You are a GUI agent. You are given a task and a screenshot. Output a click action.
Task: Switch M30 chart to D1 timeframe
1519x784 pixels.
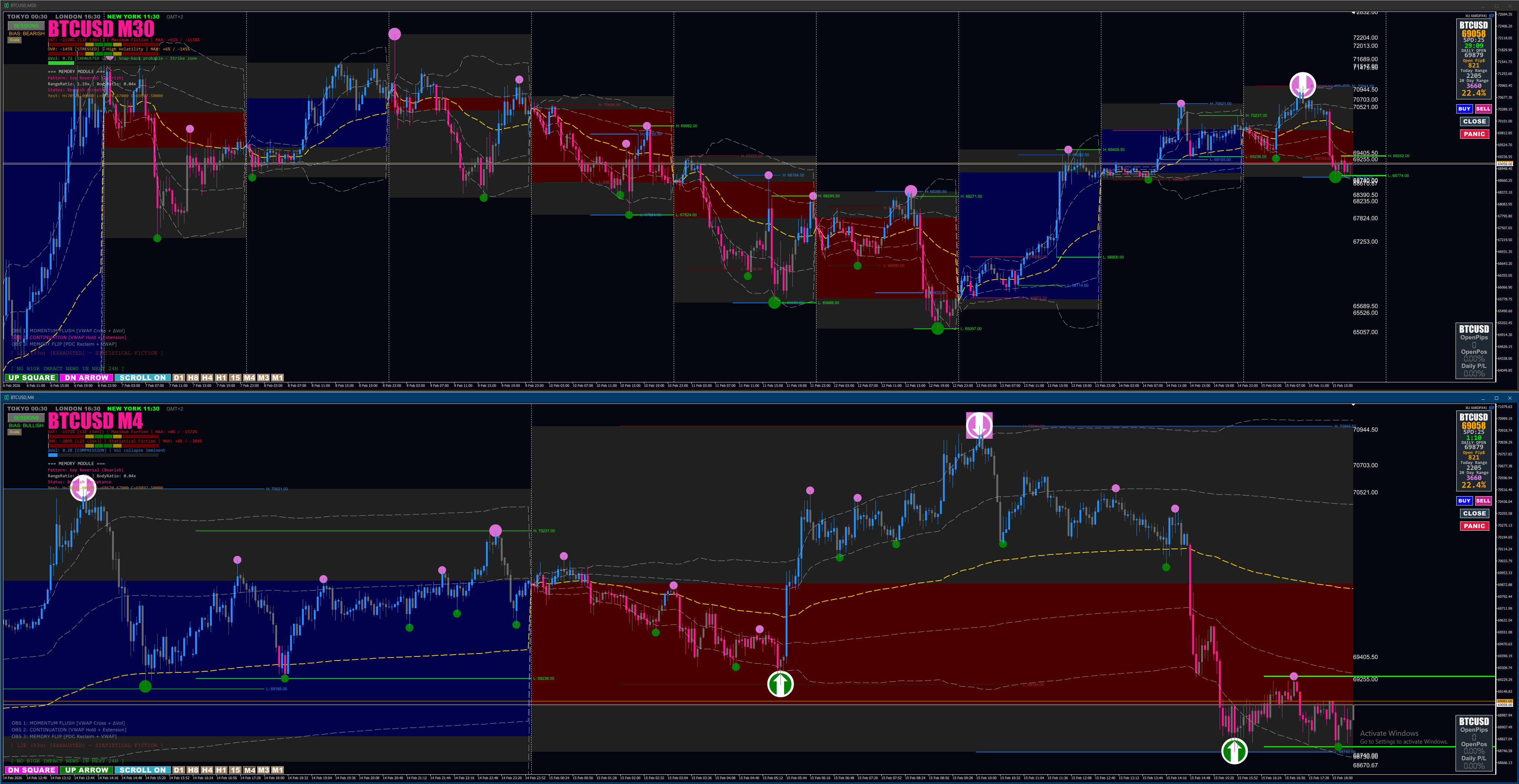tap(179, 377)
